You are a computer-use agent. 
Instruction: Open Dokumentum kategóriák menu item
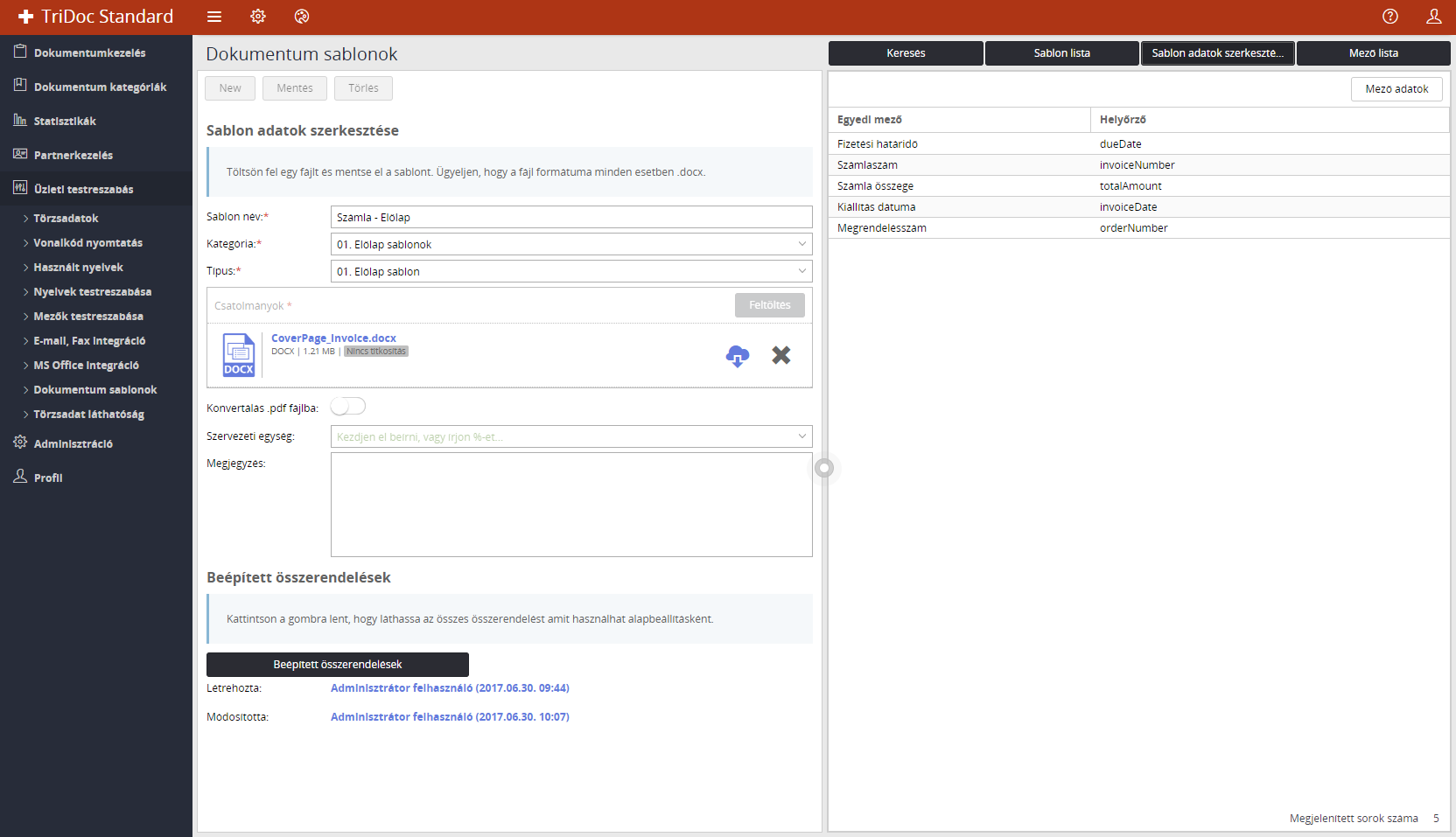coord(100,87)
